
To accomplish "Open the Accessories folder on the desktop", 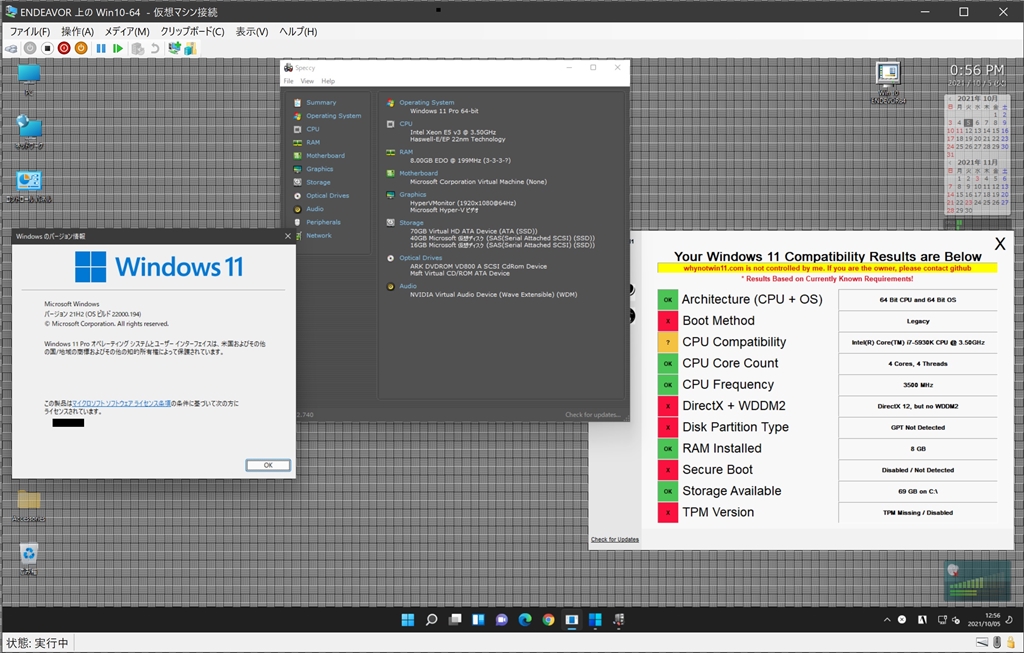I will point(29,506).
